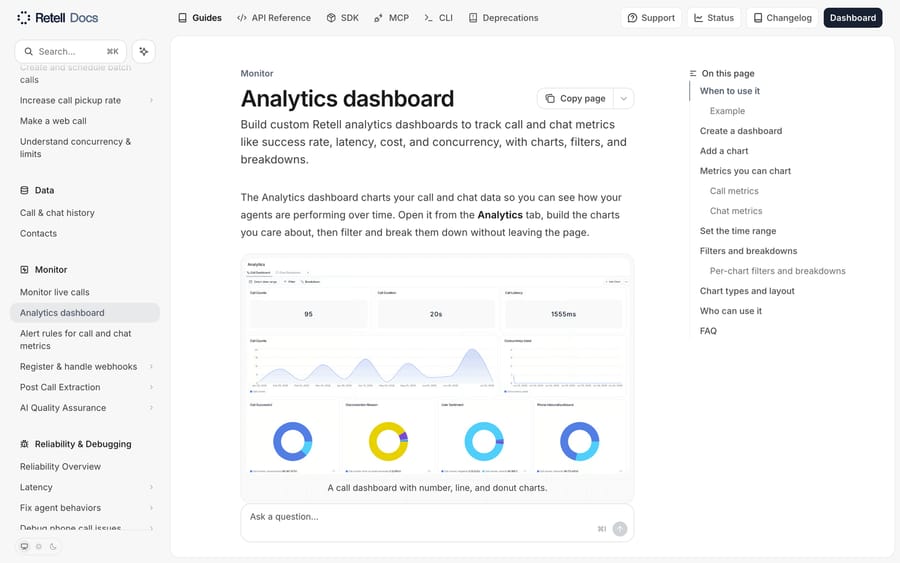Jump to Set the time range
Image resolution: width=900 pixels, height=563 pixels.
point(738,231)
